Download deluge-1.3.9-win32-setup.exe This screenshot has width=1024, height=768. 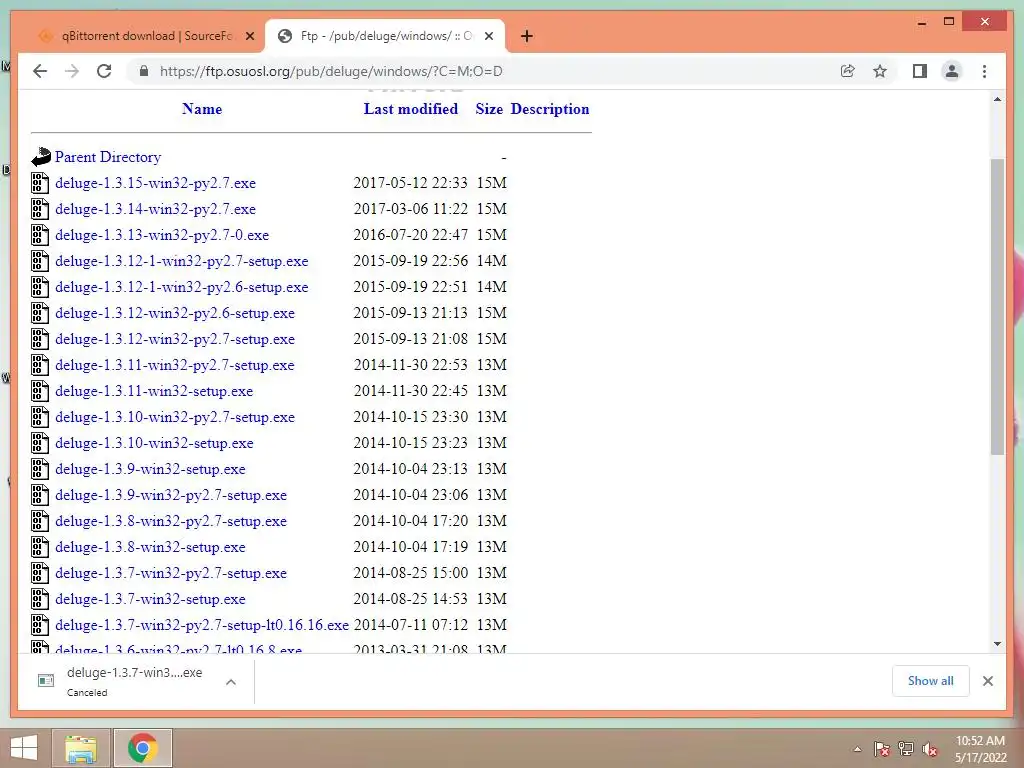tap(150, 469)
